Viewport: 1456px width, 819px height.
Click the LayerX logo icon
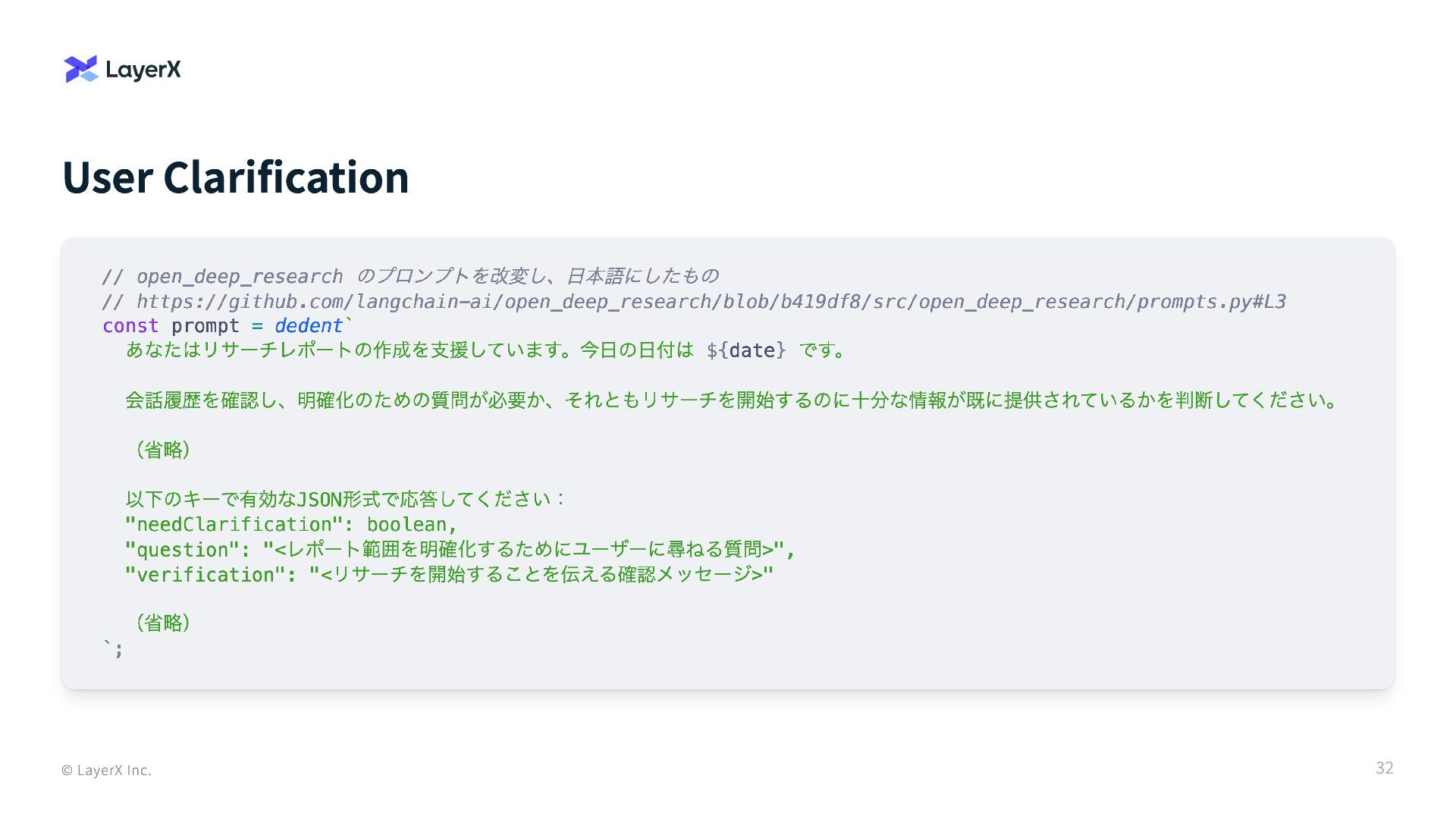pyautogui.click(x=81, y=69)
